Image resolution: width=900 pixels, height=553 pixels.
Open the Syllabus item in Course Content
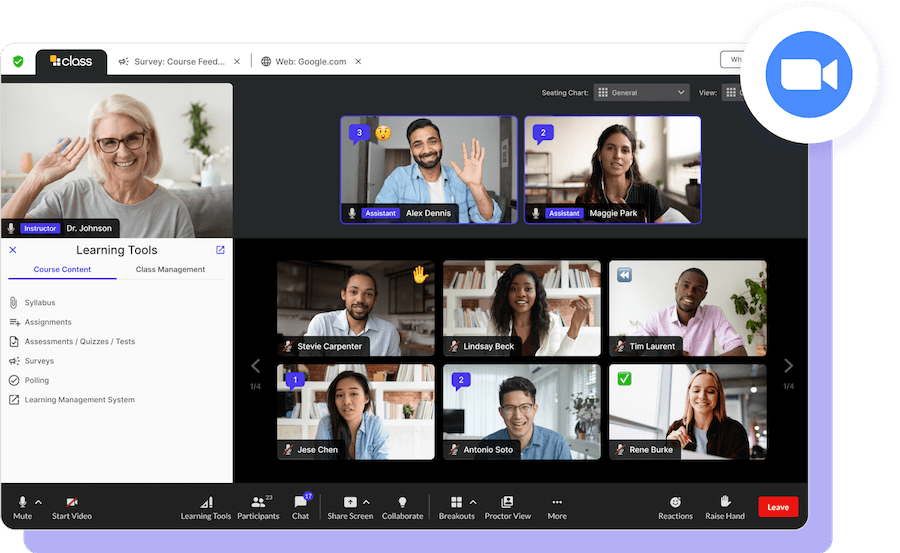(40, 302)
